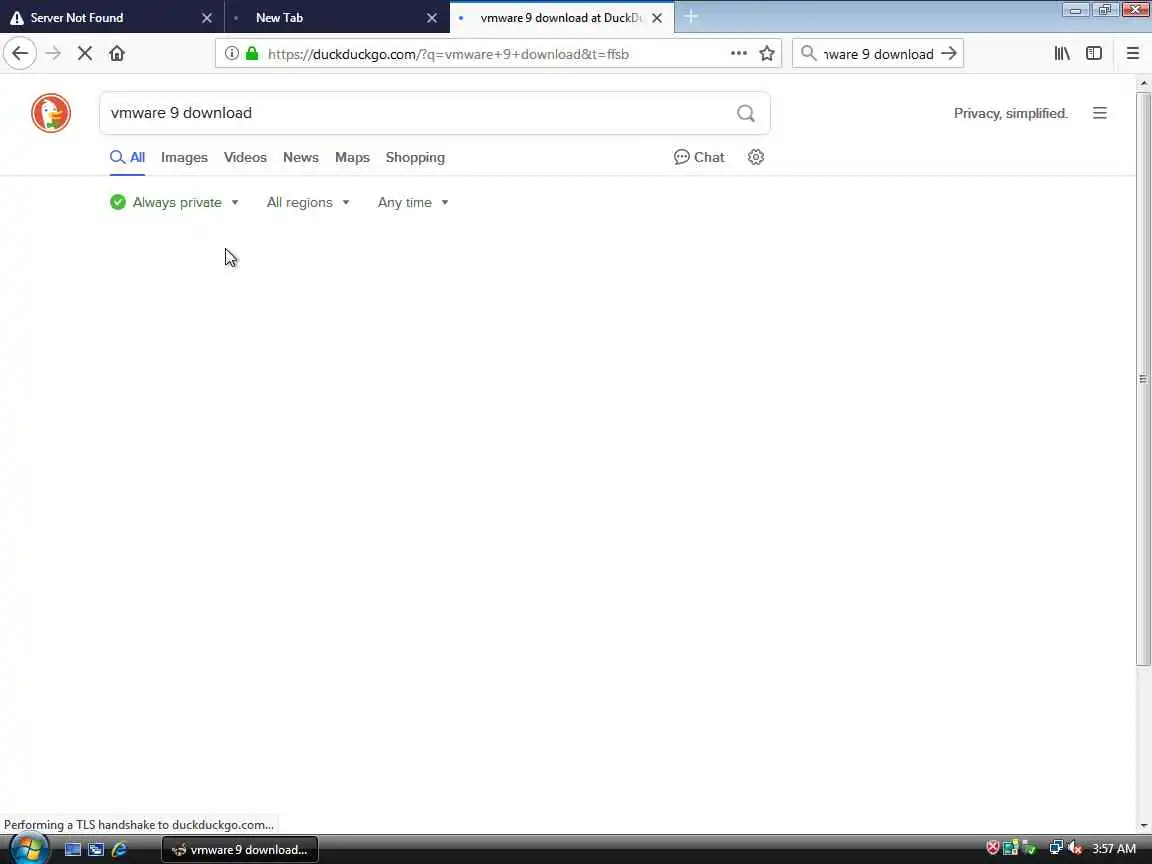
Task: Click the vmware 9 download taskbar button
Action: point(240,849)
